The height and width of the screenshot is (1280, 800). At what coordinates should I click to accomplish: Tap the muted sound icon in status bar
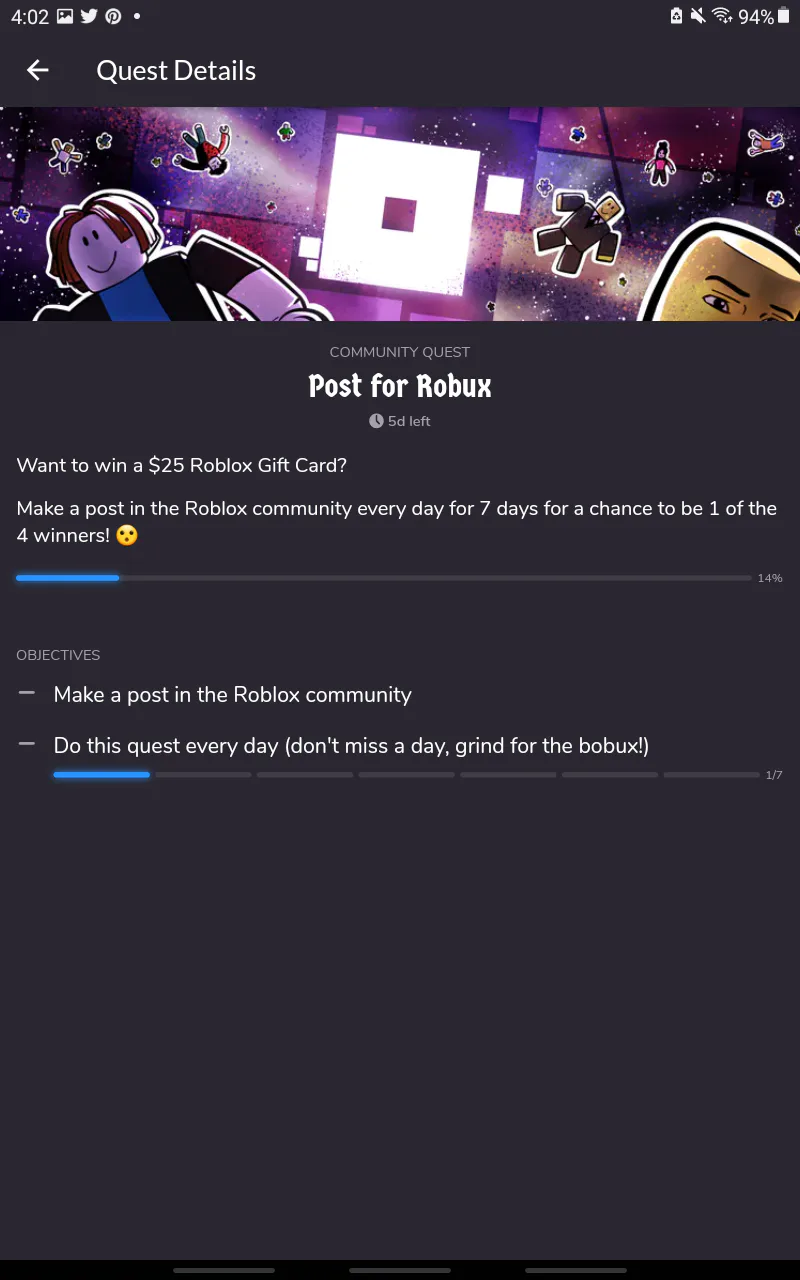698,16
